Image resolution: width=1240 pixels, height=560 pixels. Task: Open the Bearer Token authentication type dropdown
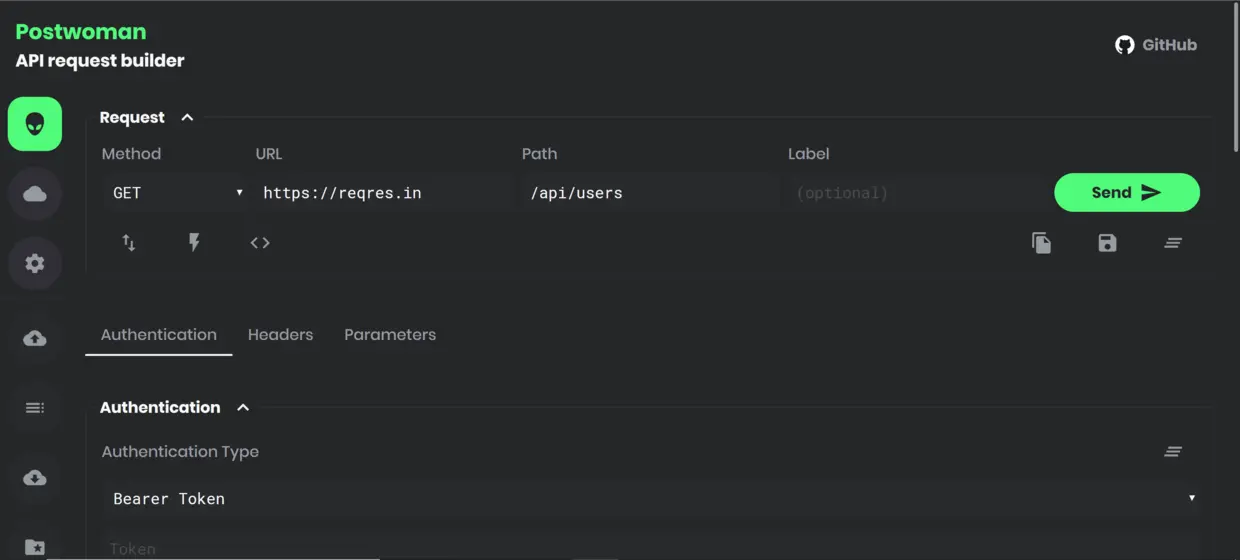click(651, 498)
